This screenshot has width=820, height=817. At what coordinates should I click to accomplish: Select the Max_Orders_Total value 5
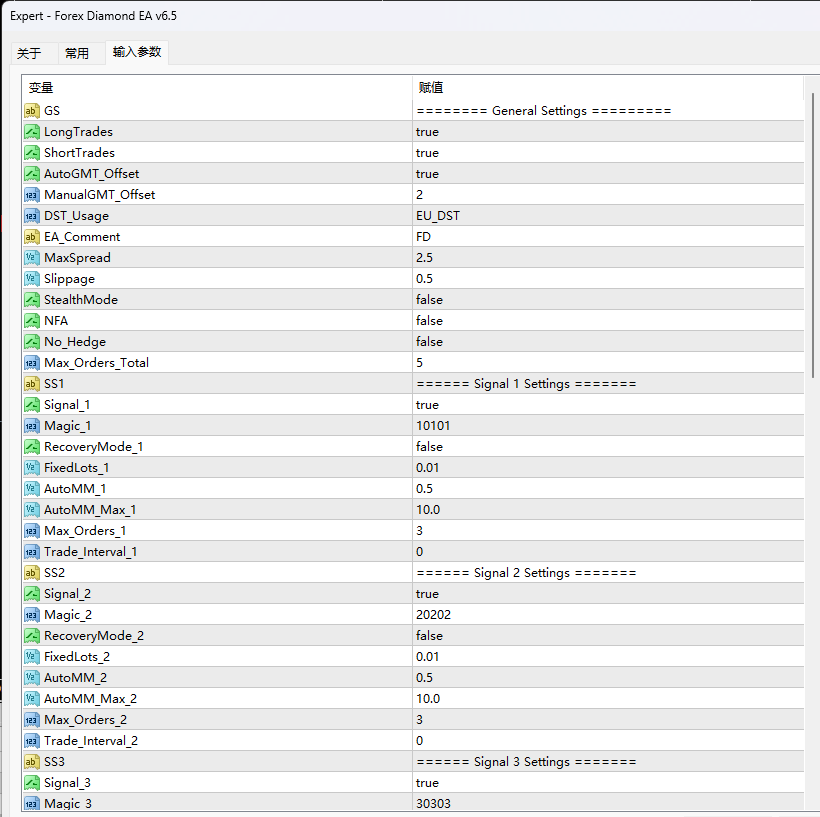[x=419, y=362]
